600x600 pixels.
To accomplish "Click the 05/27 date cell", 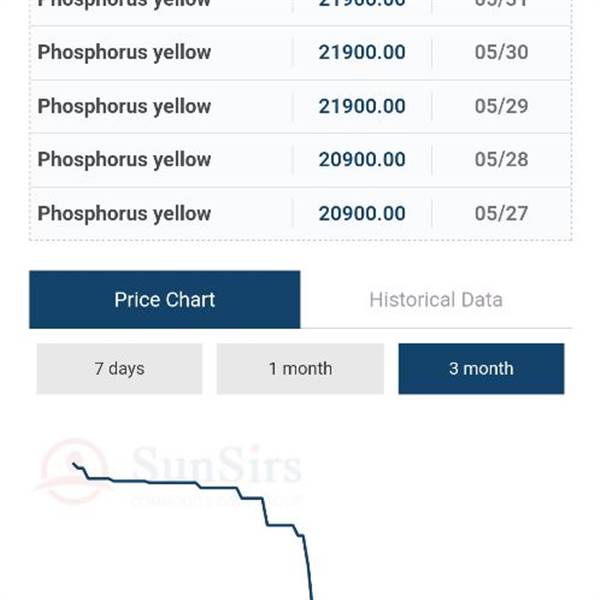I will [501, 213].
